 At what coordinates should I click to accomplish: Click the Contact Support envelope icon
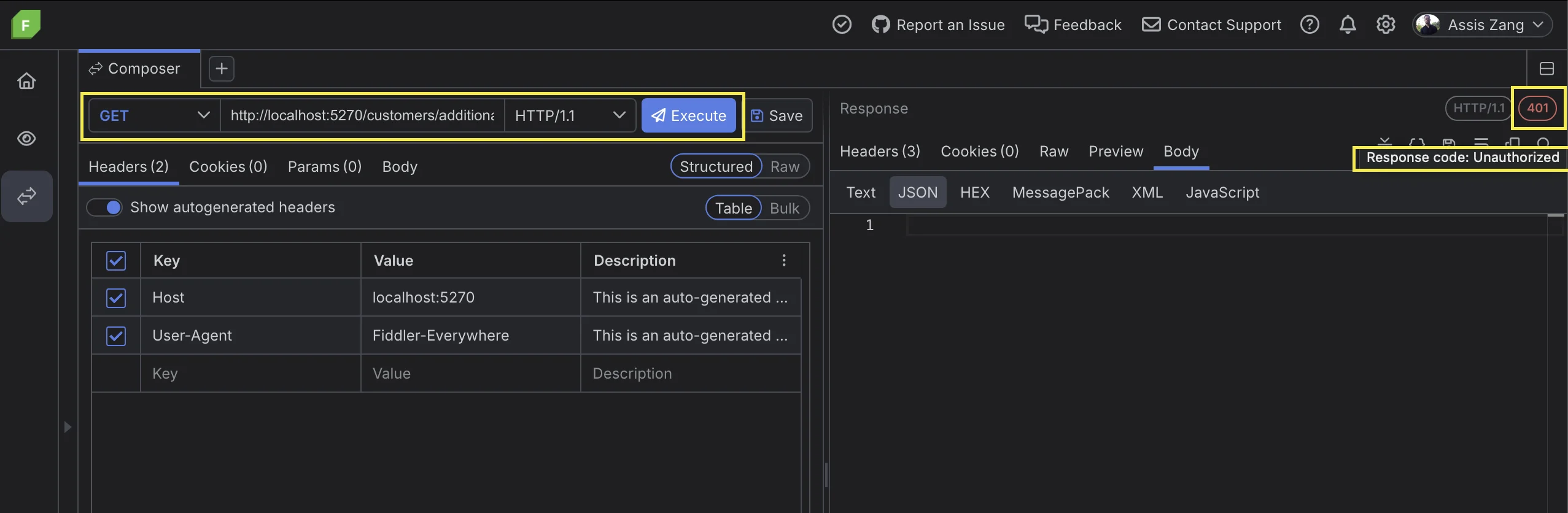[1151, 25]
